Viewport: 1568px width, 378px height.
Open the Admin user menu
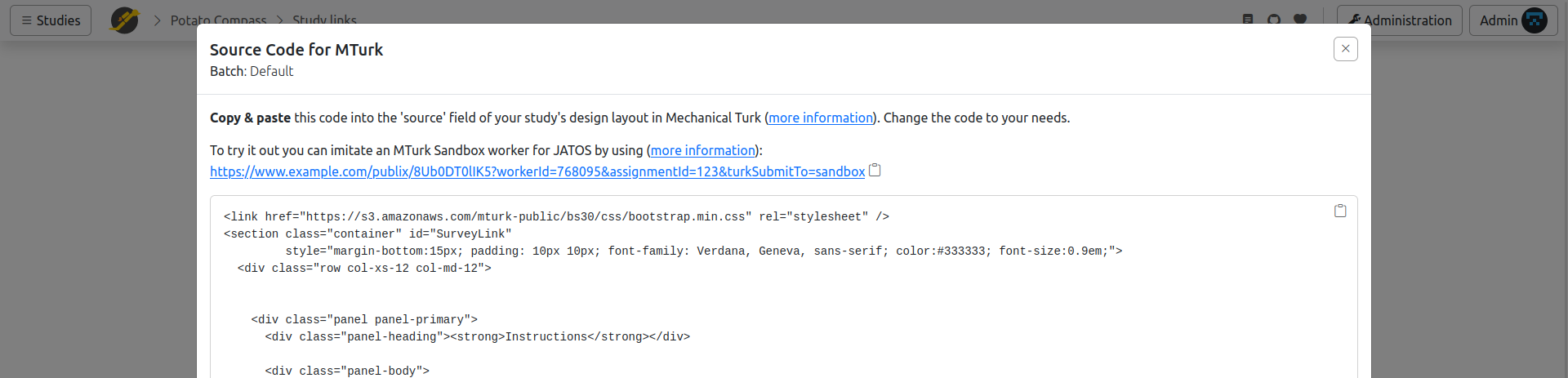(x=1513, y=20)
